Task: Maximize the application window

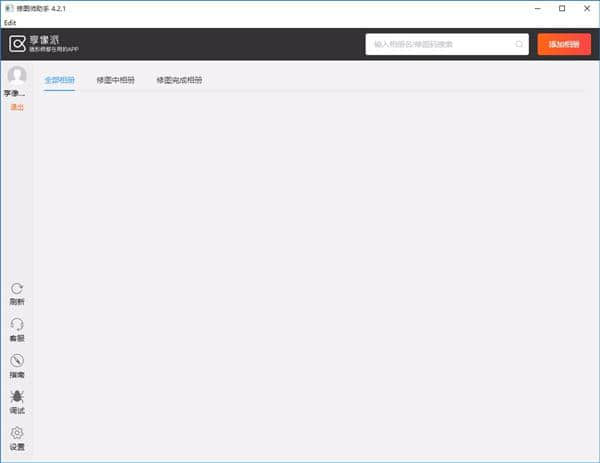Action: [562, 8]
